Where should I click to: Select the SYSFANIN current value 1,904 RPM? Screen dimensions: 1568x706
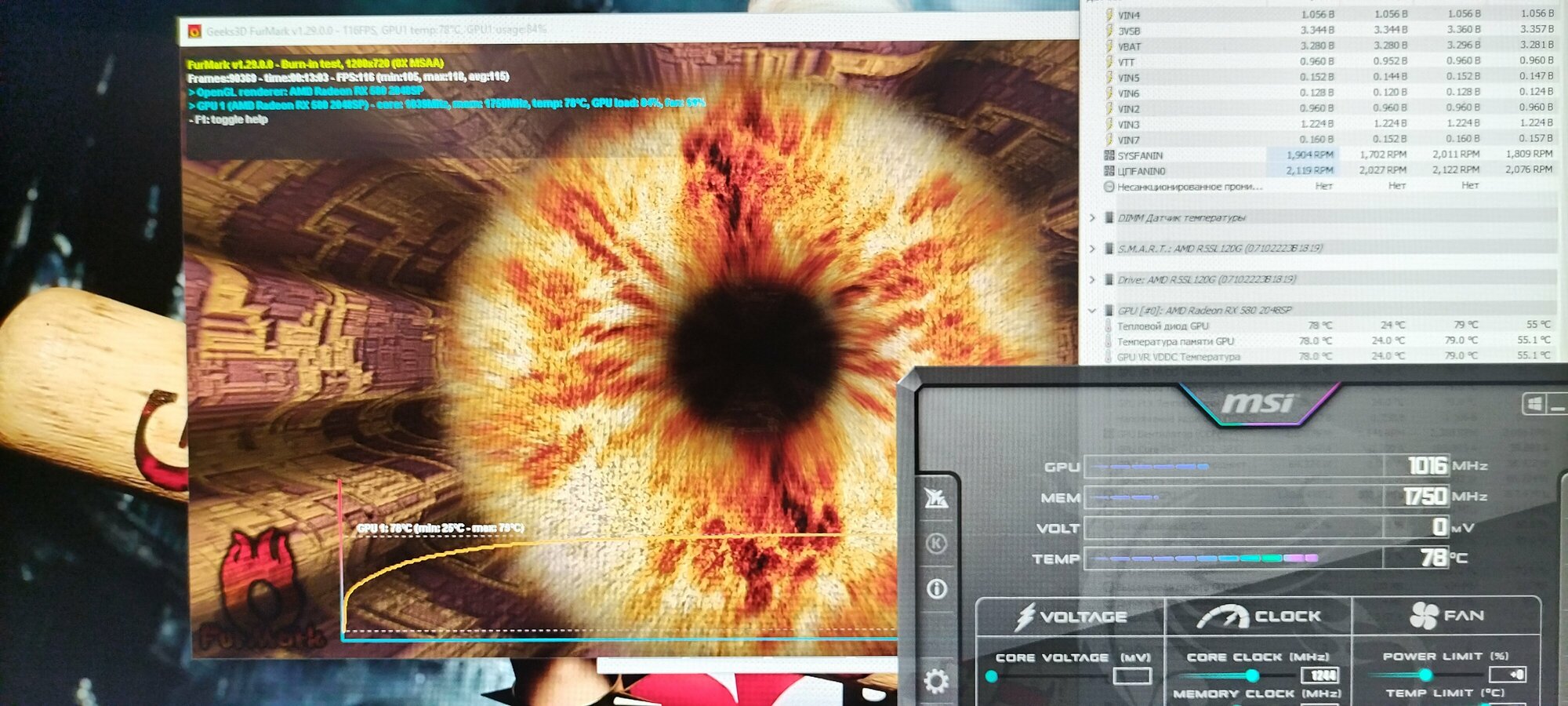tap(1309, 155)
